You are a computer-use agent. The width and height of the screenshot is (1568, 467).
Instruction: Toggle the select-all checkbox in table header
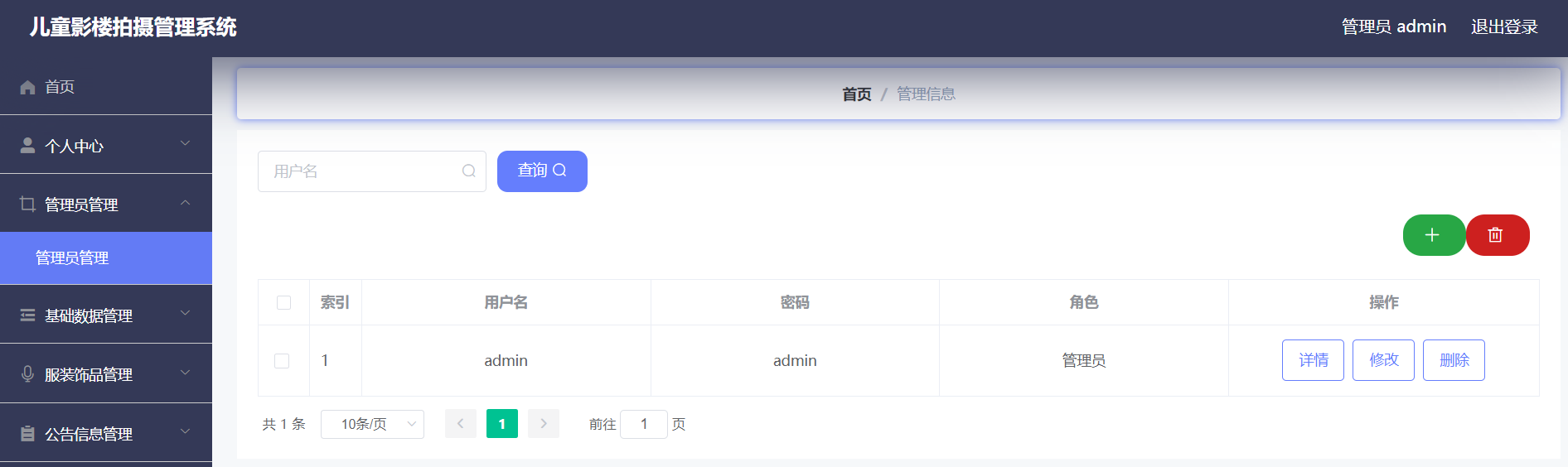coord(283,302)
